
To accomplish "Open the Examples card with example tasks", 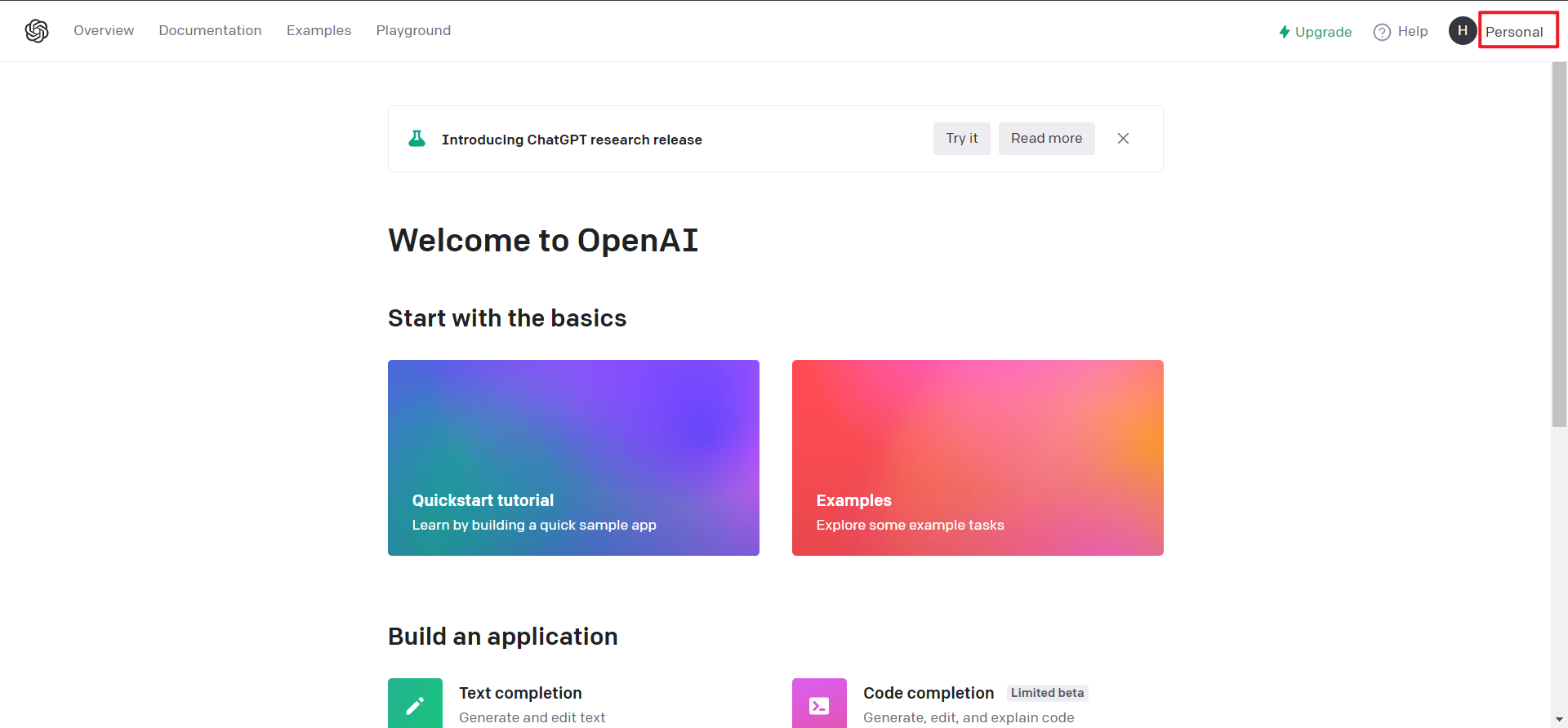I will [x=978, y=458].
